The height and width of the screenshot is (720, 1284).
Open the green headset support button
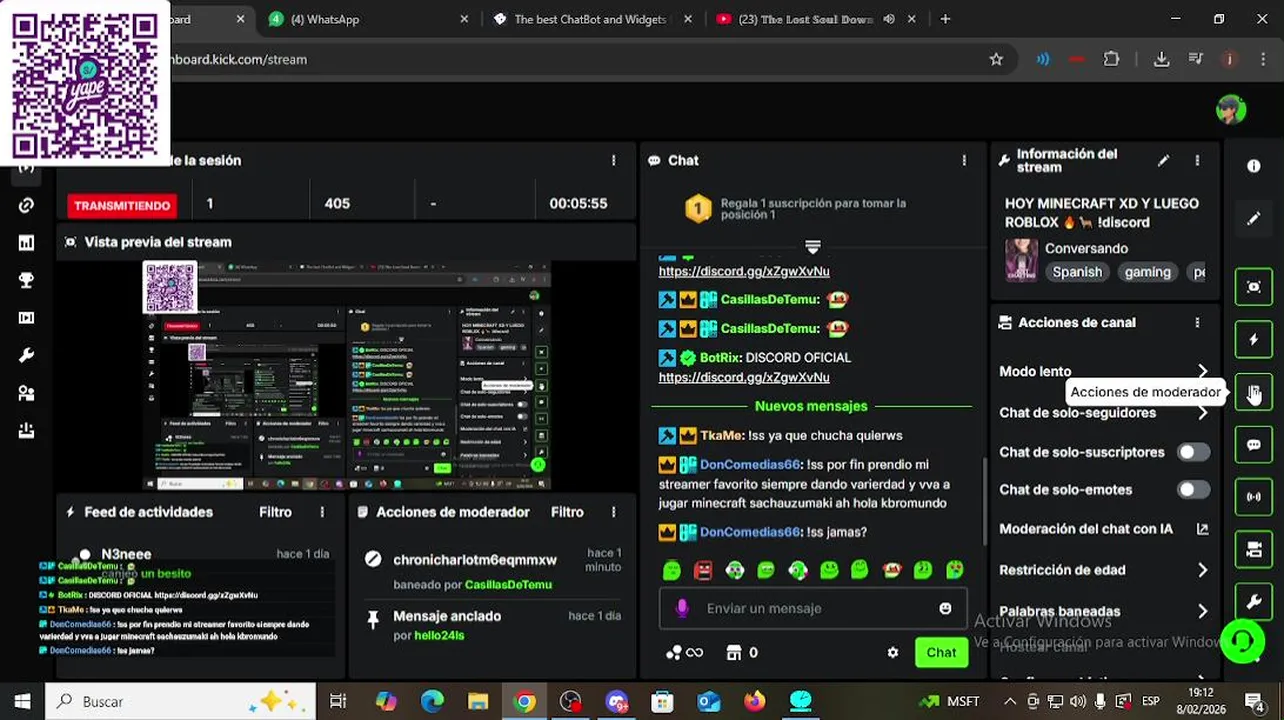[x=1242, y=641]
